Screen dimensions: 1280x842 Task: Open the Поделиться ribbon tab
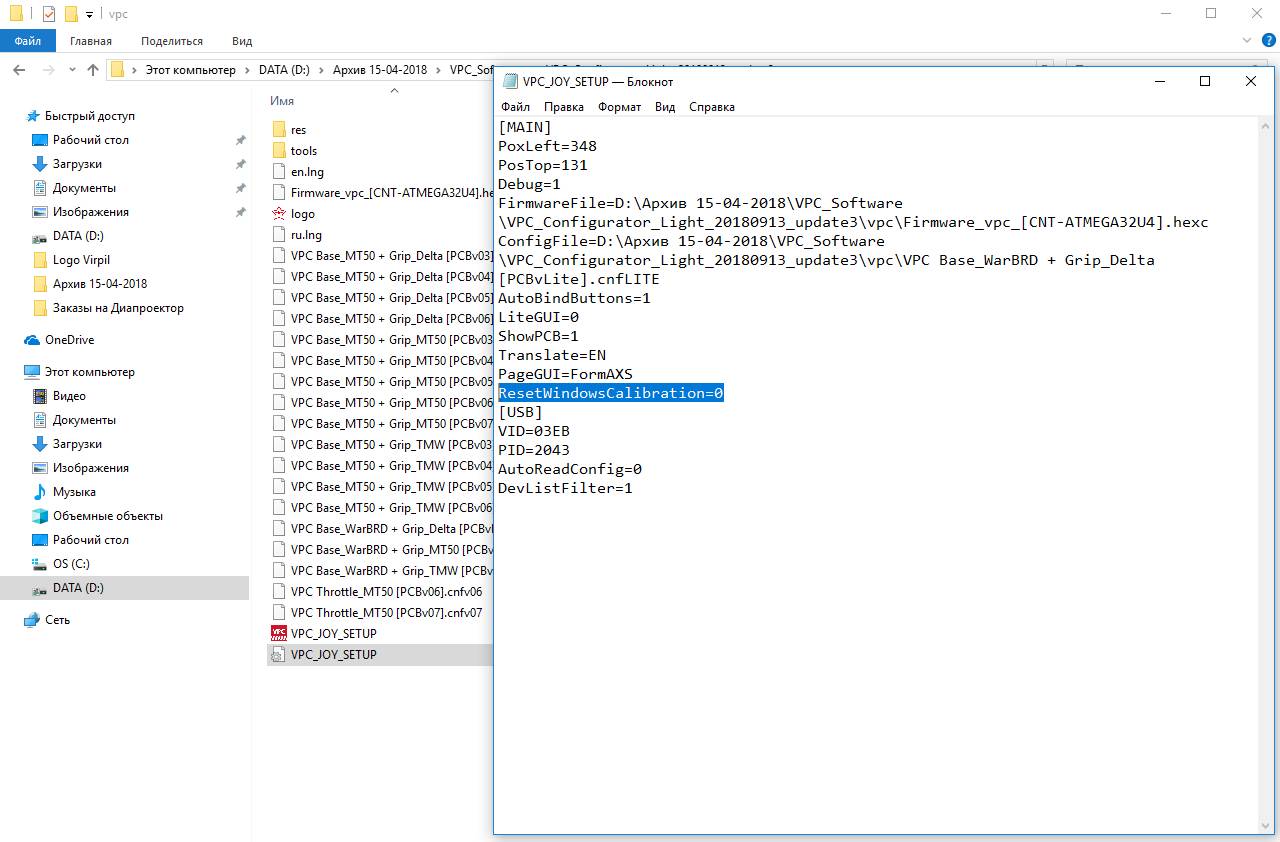click(x=172, y=41)
